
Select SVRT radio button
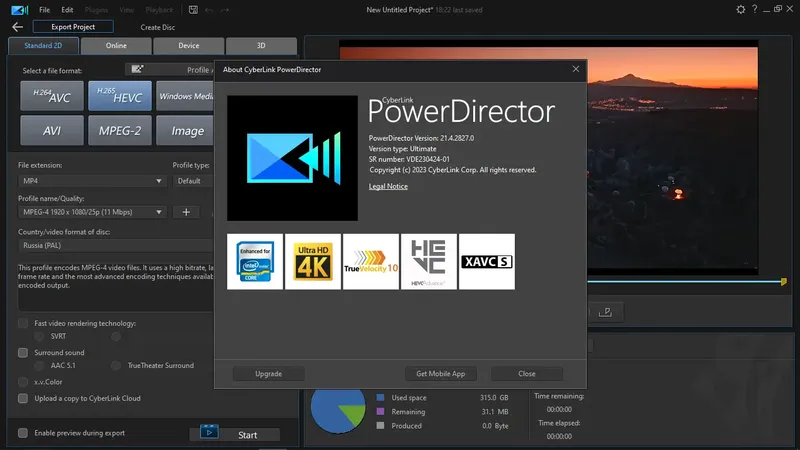[x=39, y=336]
